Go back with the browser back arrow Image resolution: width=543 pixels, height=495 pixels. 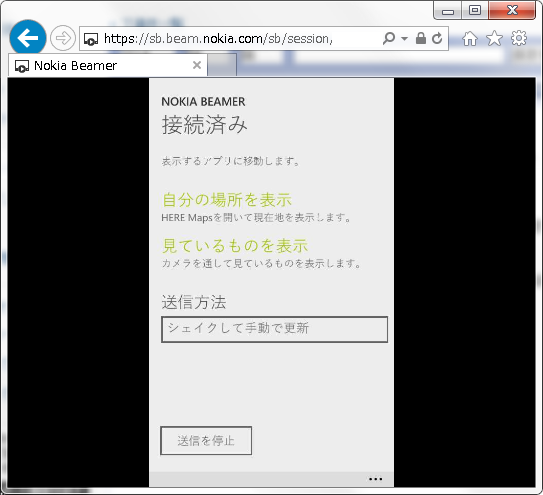click(28, 38)
